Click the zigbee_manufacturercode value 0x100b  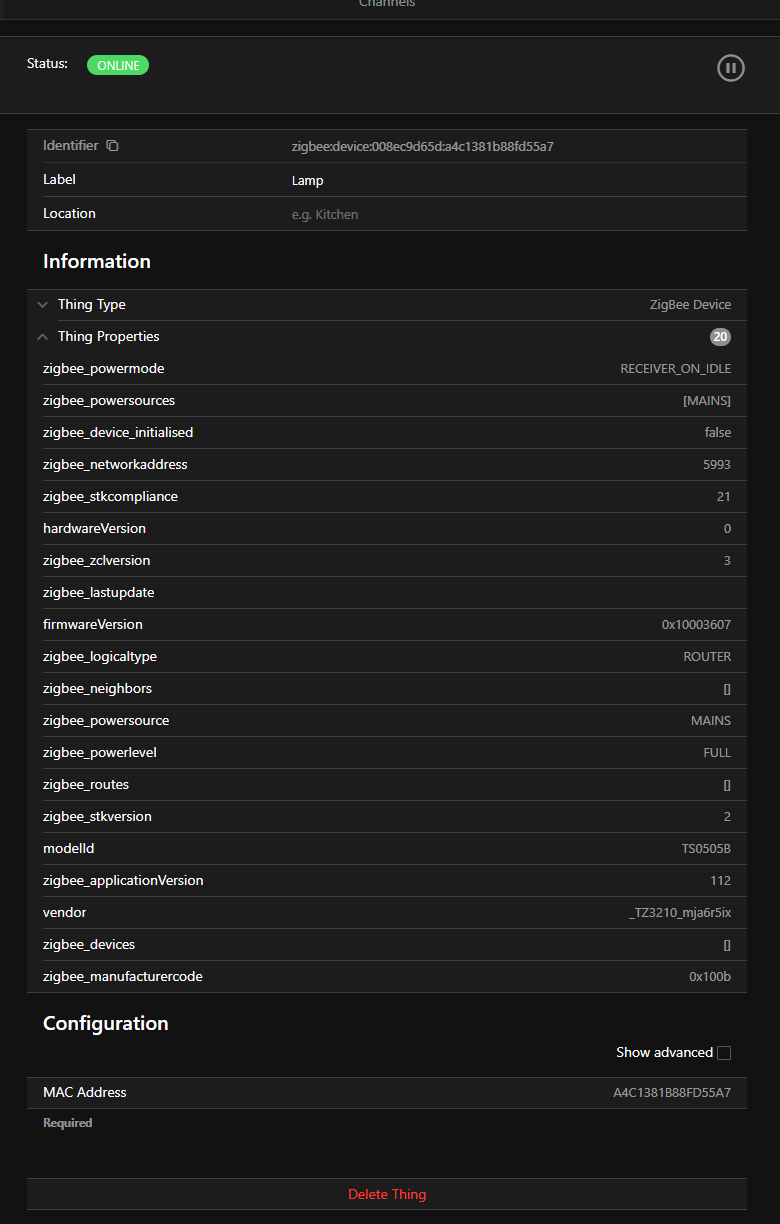tap(710, 977)
